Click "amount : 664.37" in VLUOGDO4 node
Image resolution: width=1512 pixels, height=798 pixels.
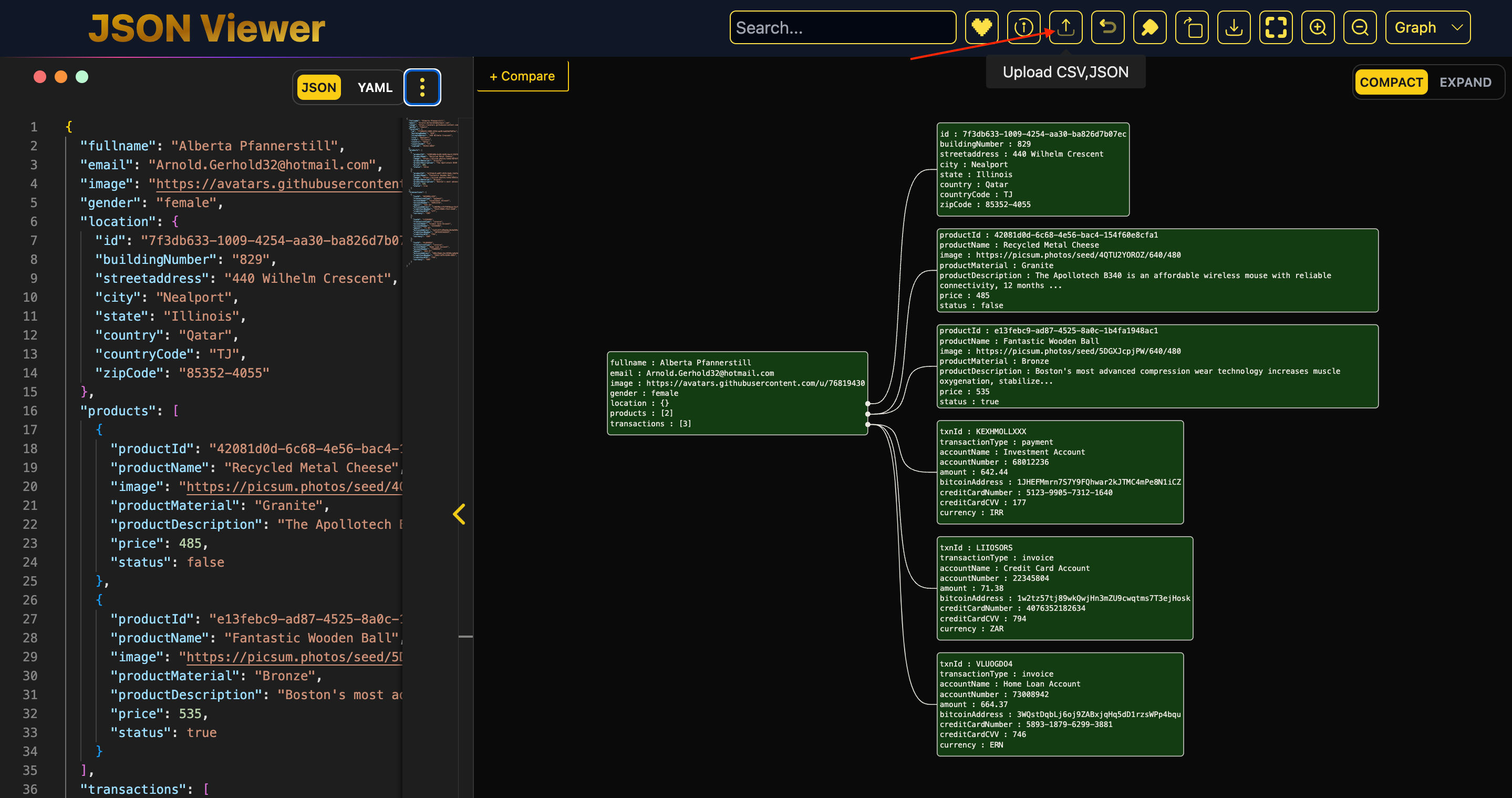click(x=974, y=704)
